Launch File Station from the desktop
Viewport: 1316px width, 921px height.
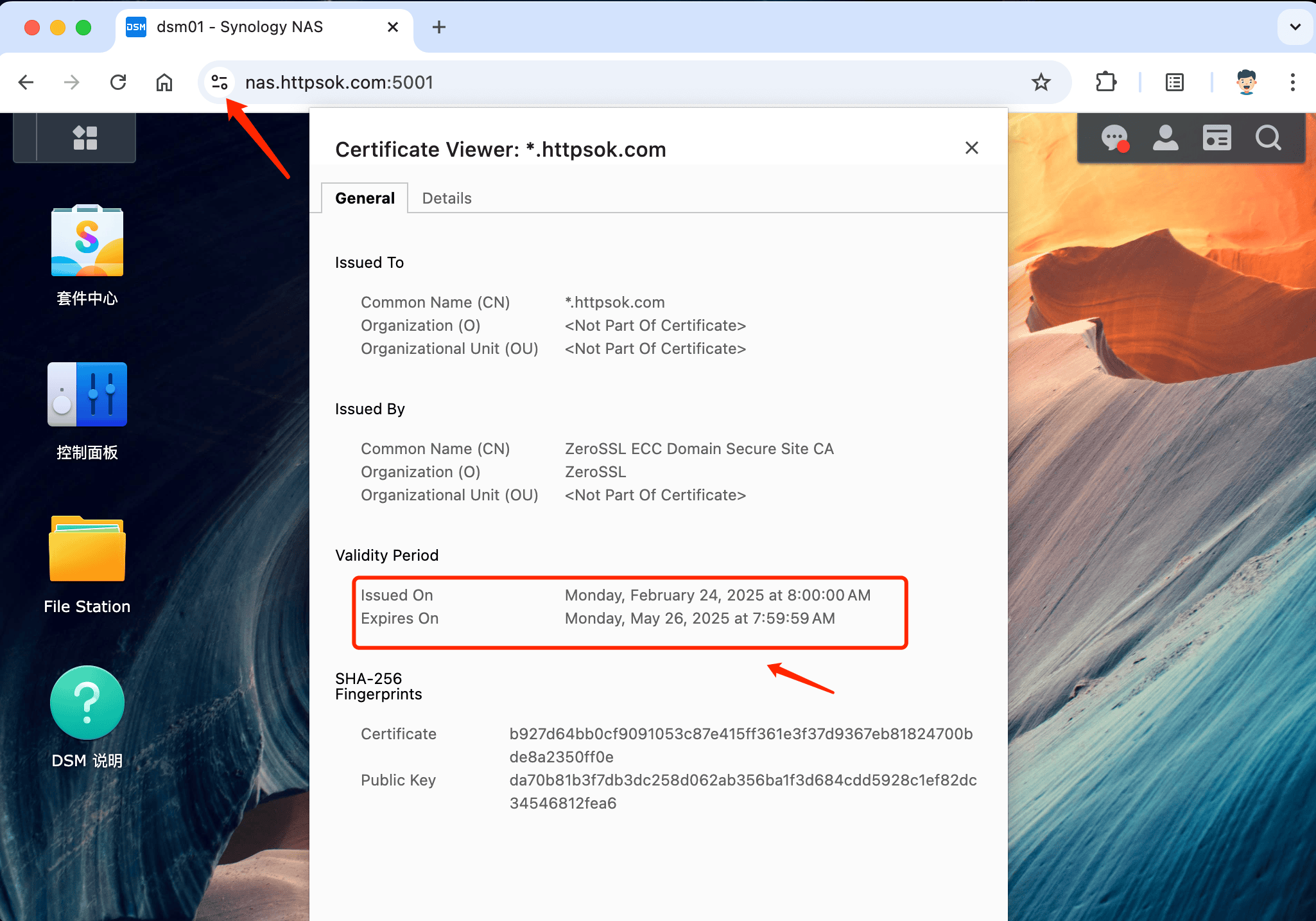87,550
